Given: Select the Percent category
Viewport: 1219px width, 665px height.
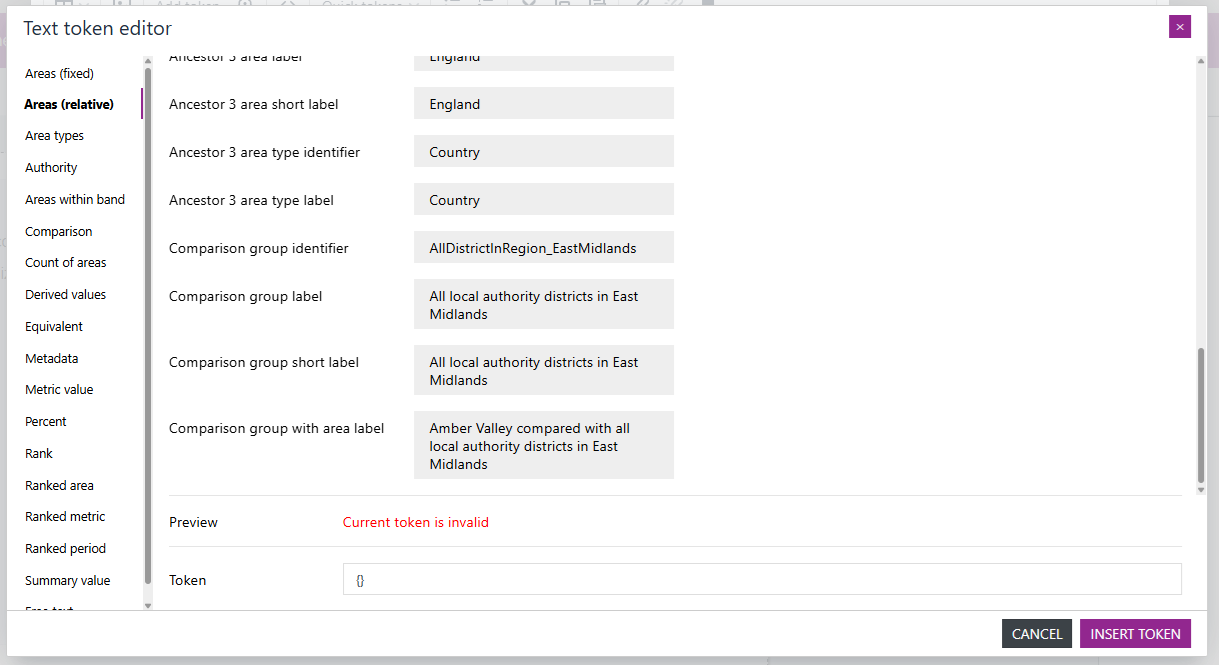Looking at the screenshot, I should (x=45, y=421).
